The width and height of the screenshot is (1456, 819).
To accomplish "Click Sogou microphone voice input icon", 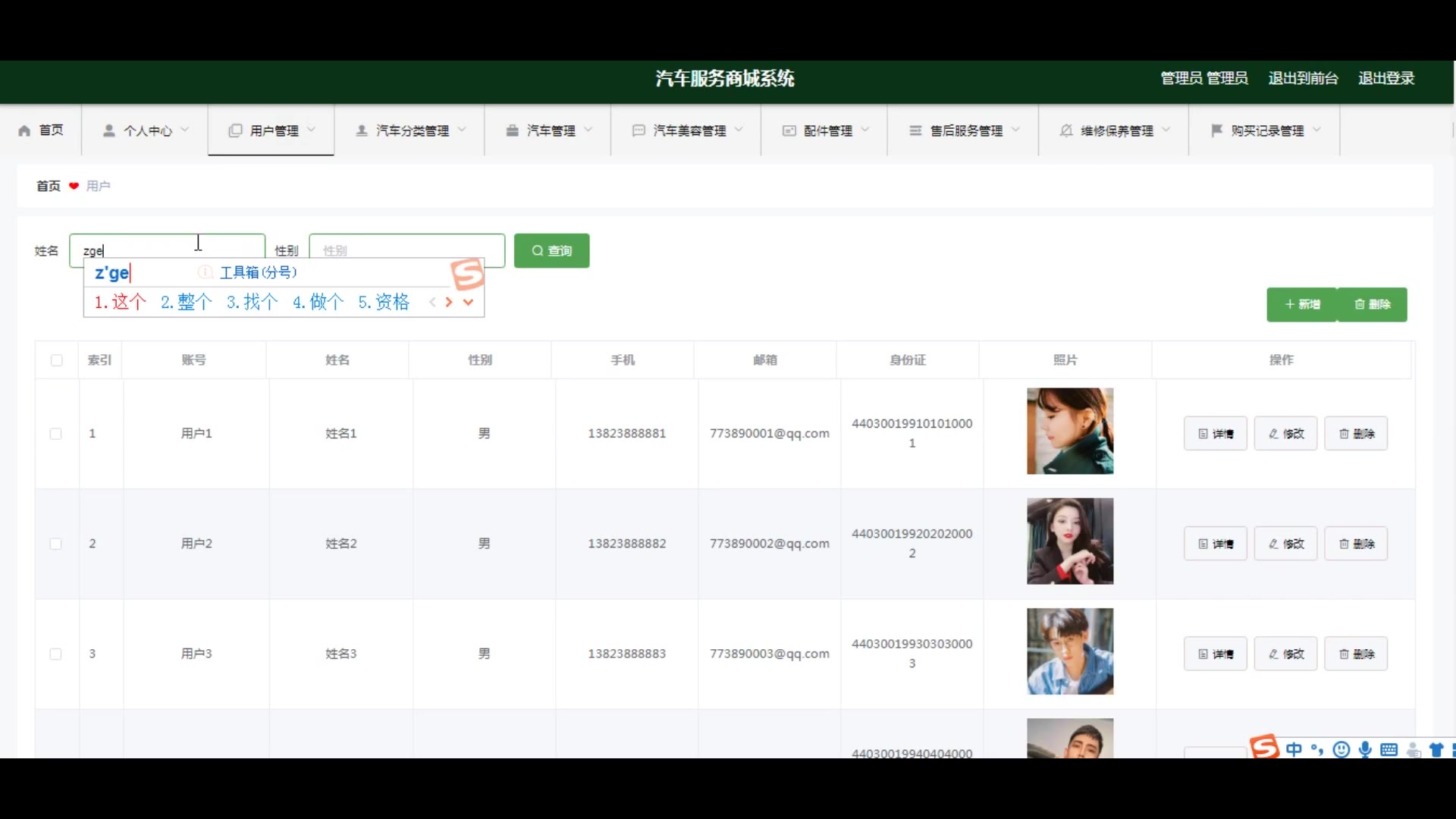I will [1365, 749].
